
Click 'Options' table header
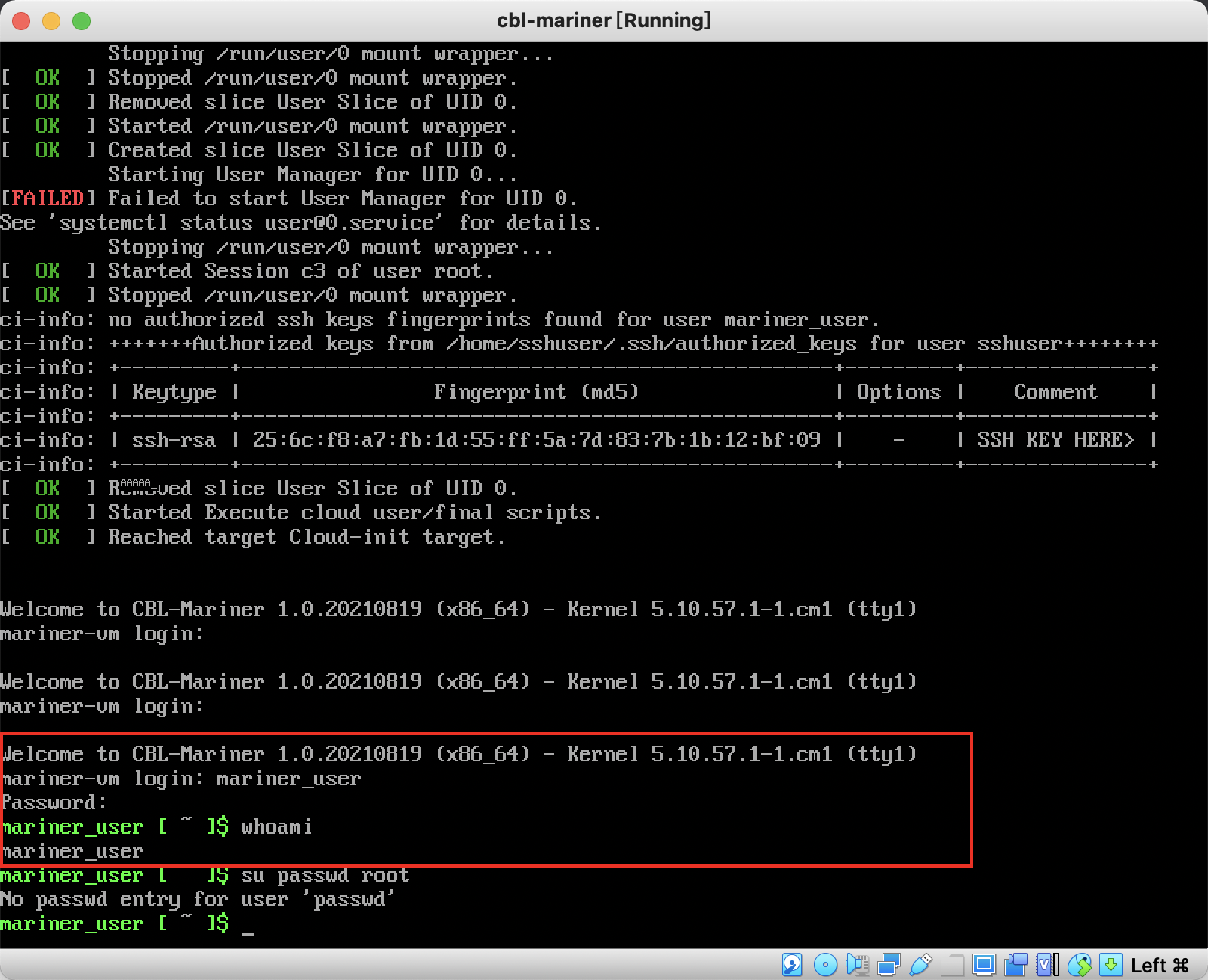(x=898, y=392)
